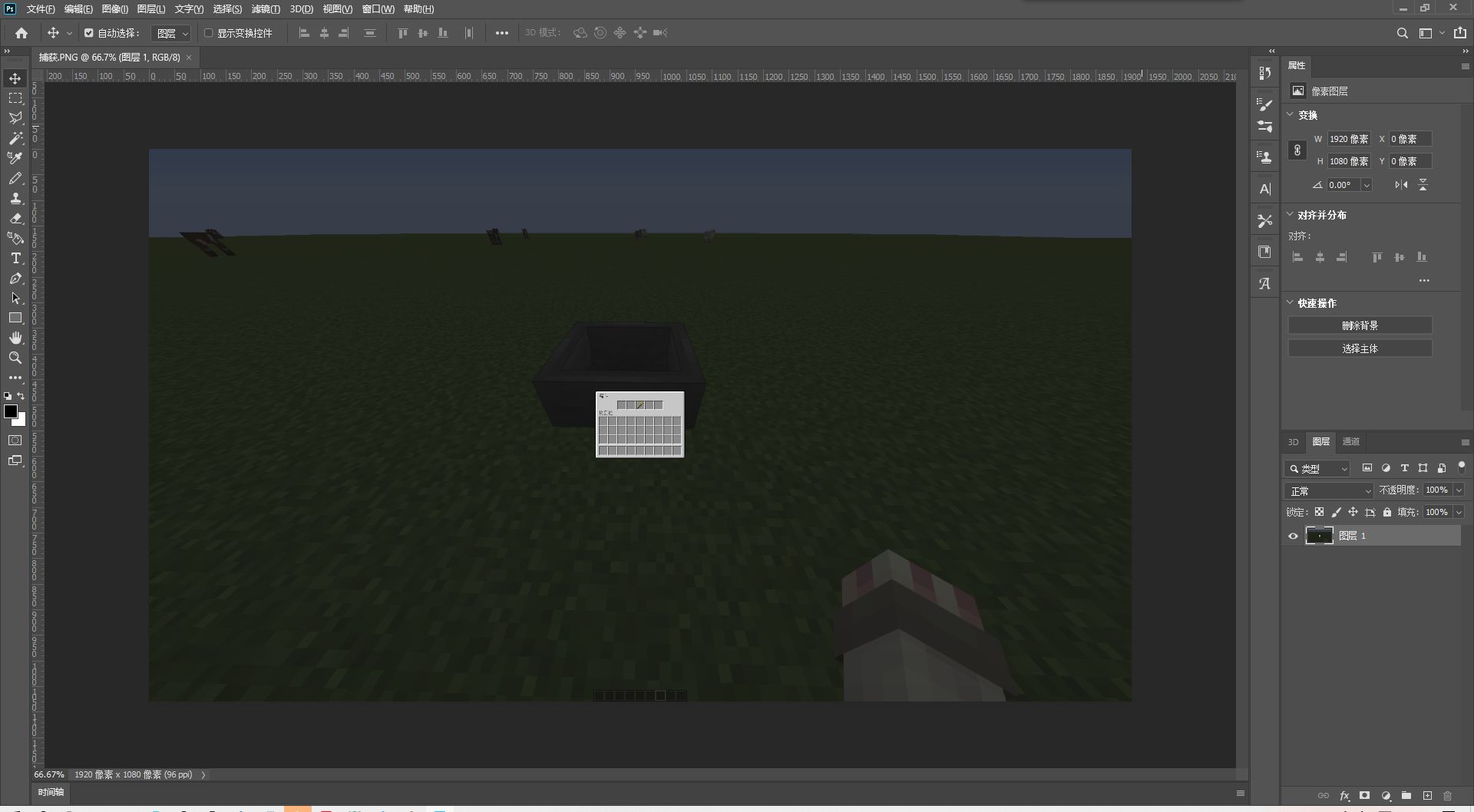Viewport: 1474px width, 812px height.
Task: Open the fill 100% dropdown arrow
Action: coord(1459,512)
